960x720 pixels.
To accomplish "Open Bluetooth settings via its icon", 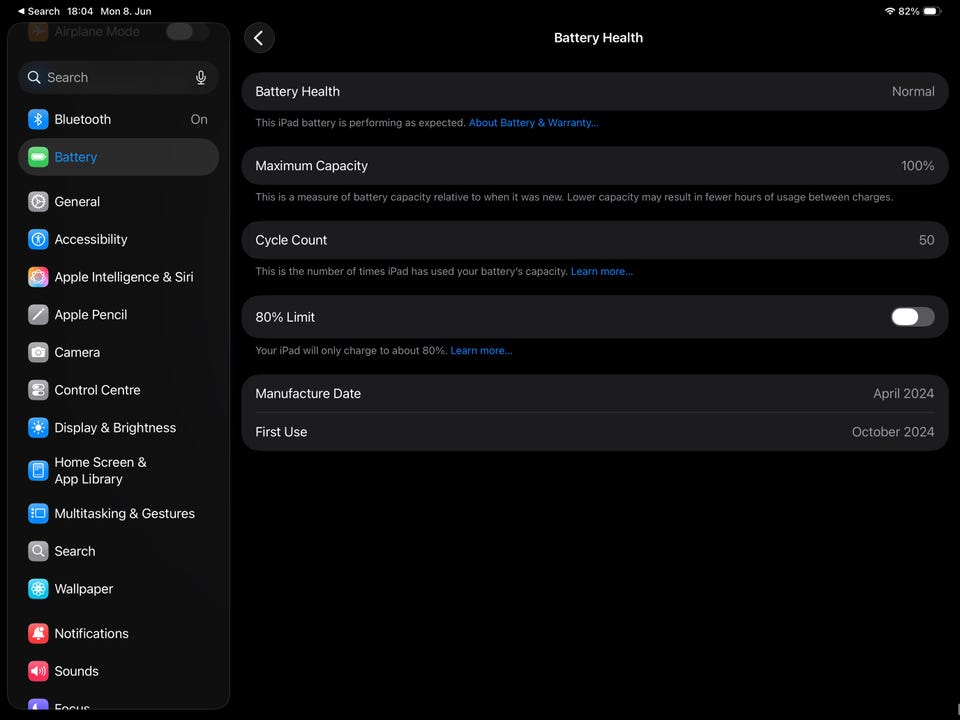I will point(38,119).
